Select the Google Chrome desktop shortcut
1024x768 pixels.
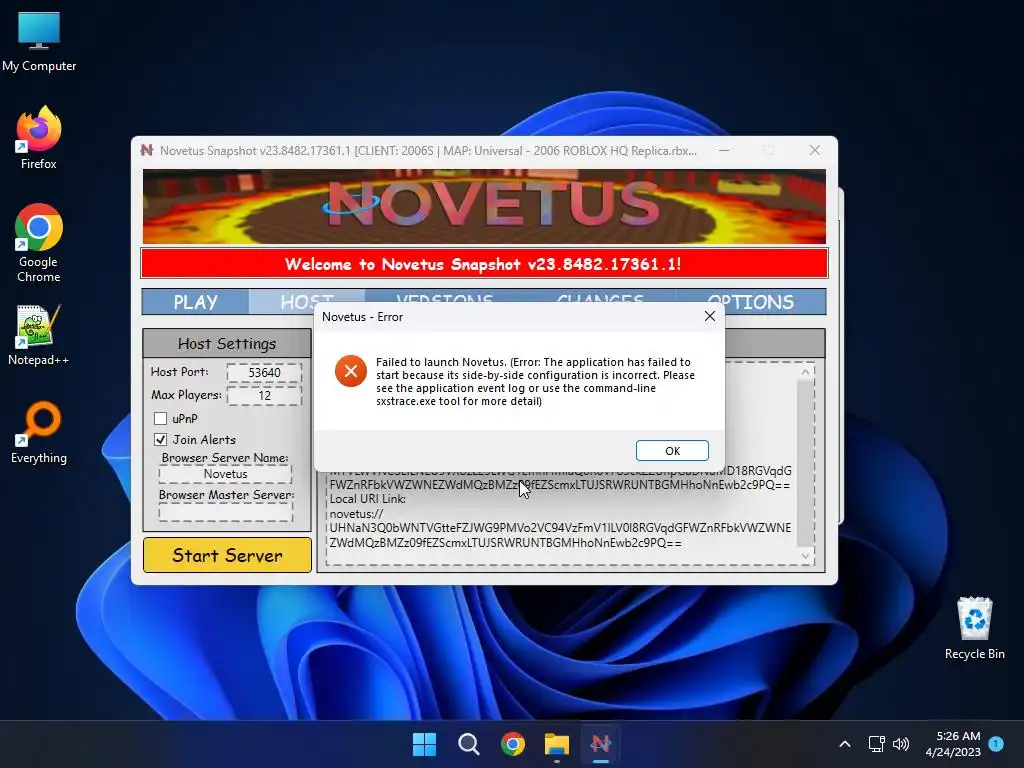tap(39, 243)
